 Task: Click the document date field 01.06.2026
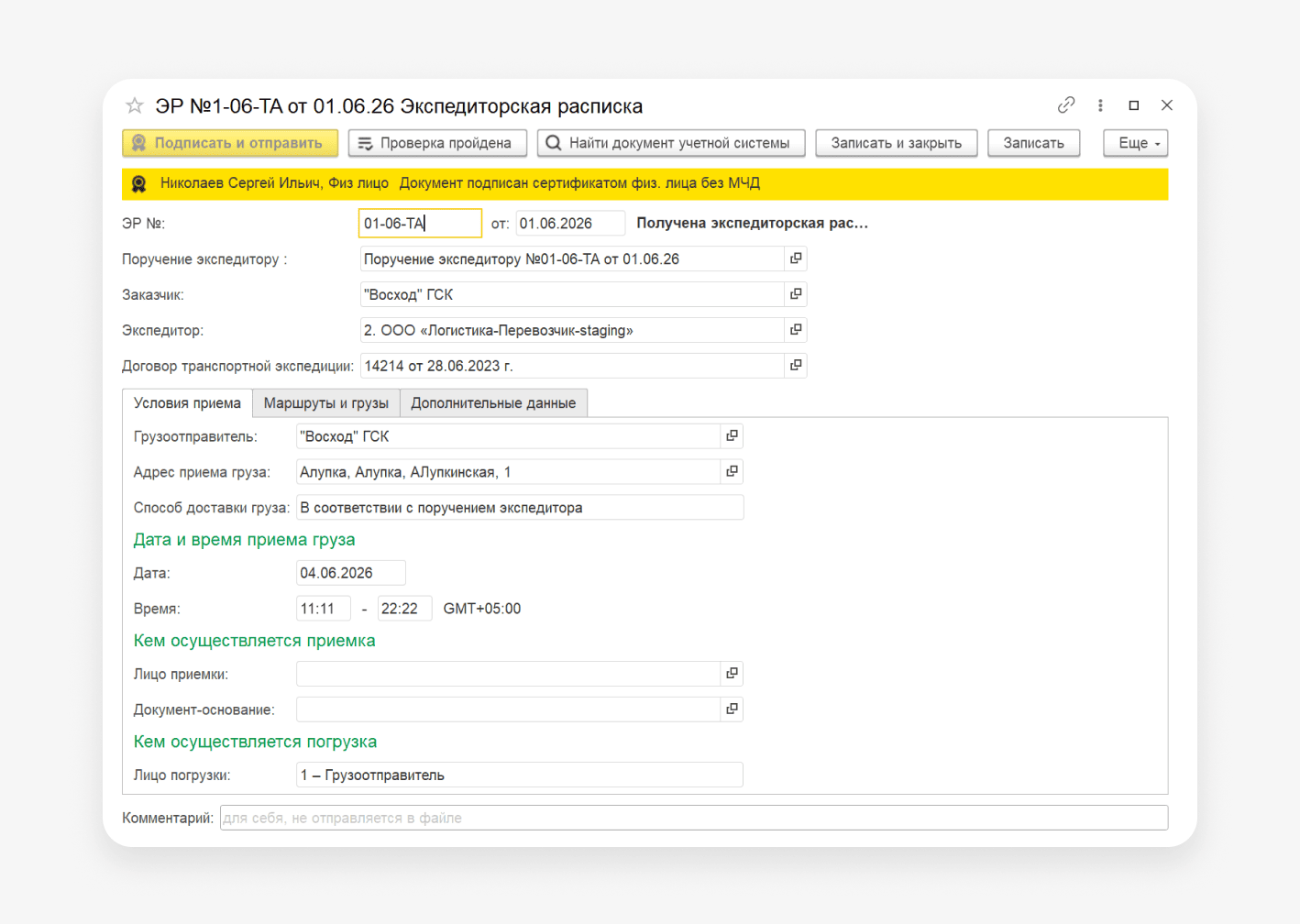[570, 224]
